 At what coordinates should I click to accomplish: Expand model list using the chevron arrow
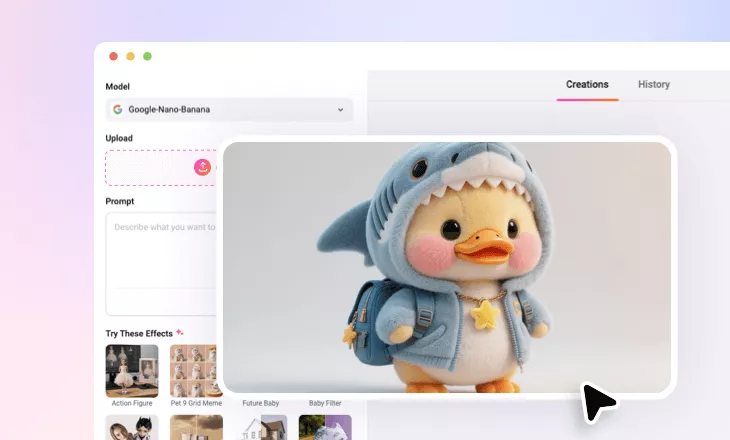340,110
